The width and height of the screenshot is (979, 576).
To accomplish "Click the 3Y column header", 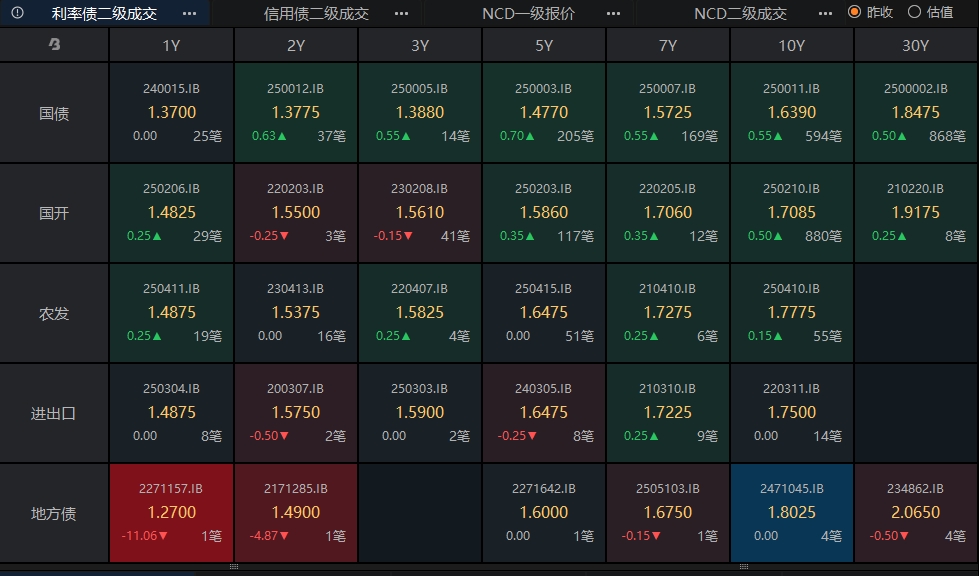I will point(420,45).
